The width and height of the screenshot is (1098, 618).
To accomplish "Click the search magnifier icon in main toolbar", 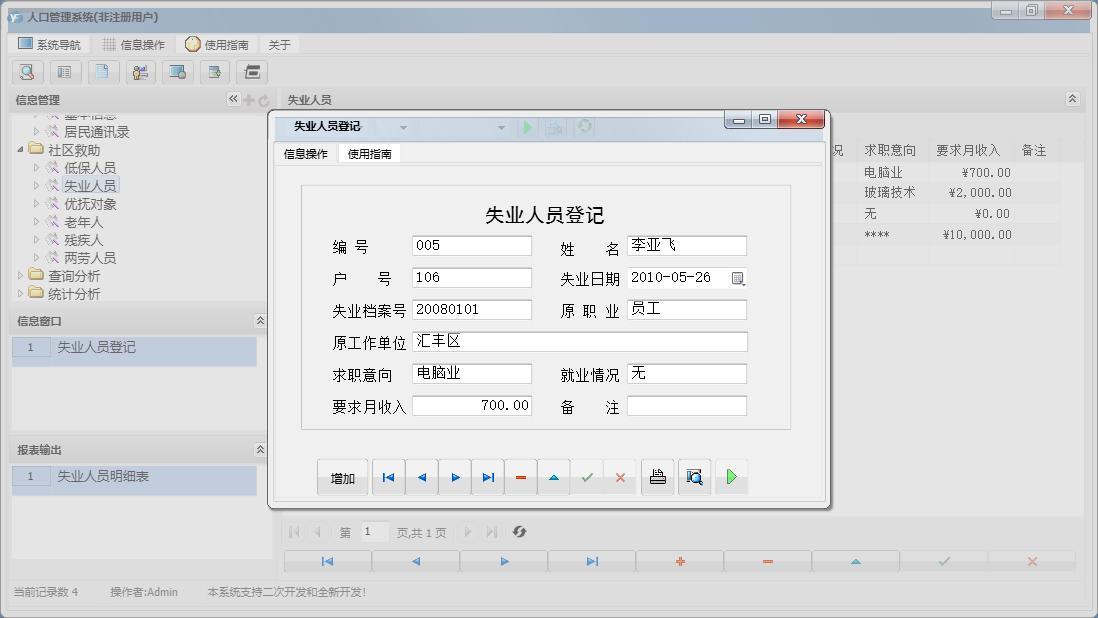I will [27, 72].
